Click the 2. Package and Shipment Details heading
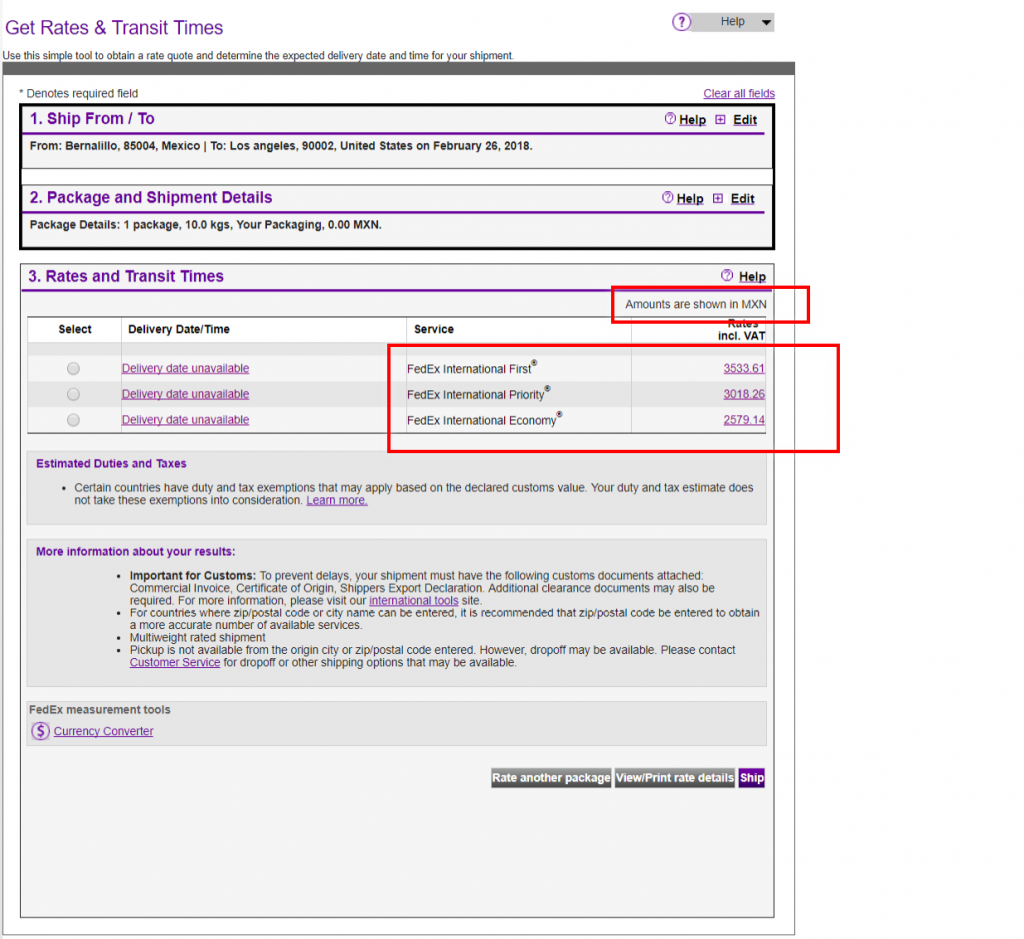Screen dimensions: 1024x939 [x=151, y=198]
